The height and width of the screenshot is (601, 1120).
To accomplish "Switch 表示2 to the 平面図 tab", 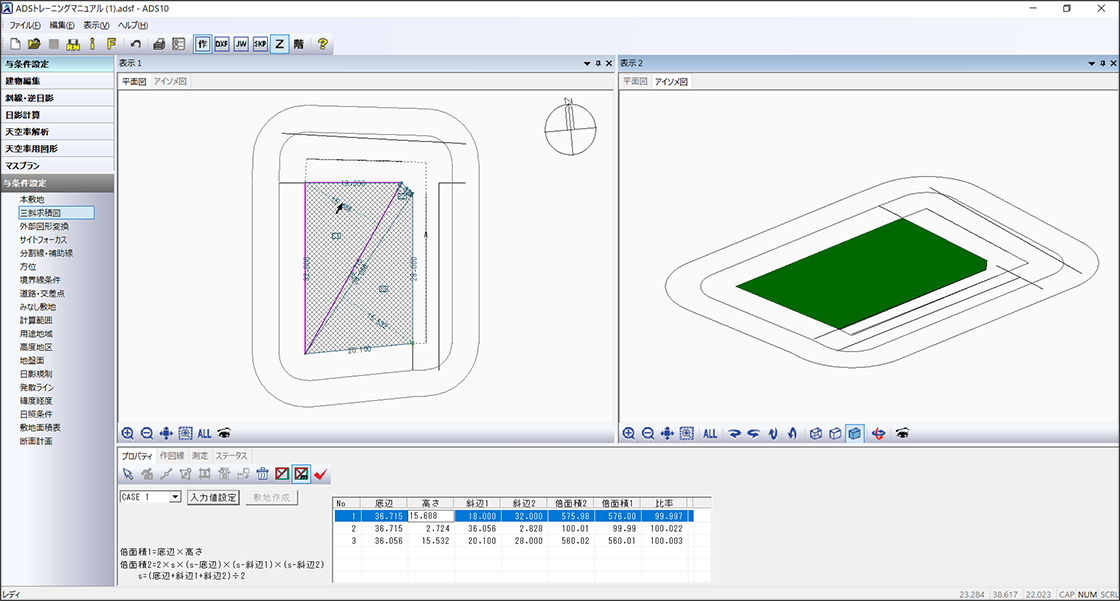I will 634,81.
